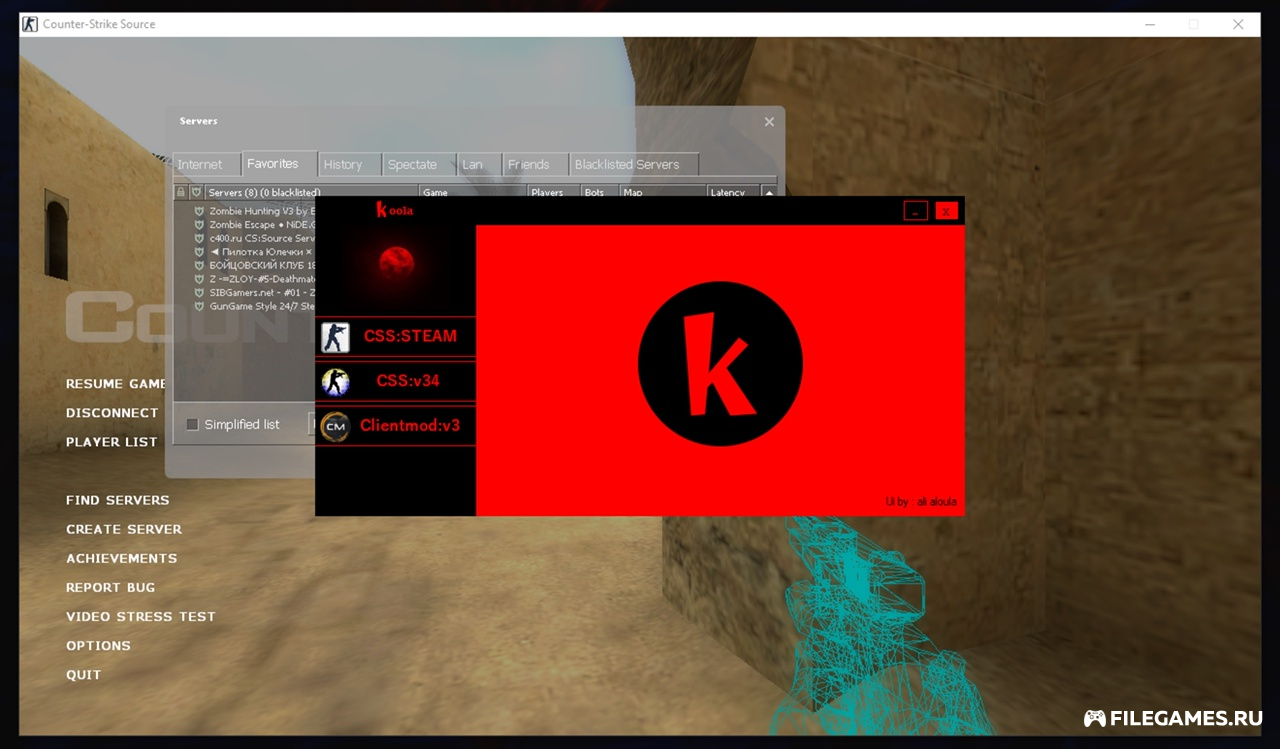Select the Пилотка Юлечки server row
This screenshot has height=749, width=1280.
[x=246, y=252]
